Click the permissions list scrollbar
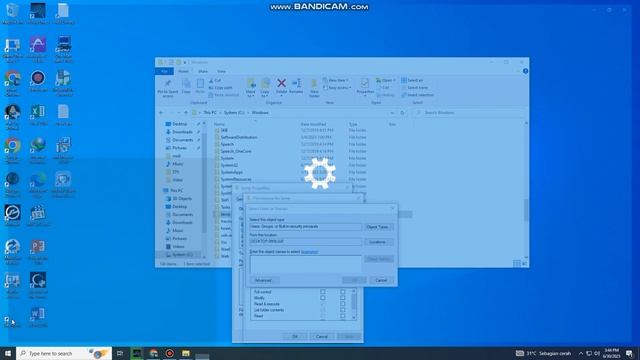Viewport: 640px width, 360px height. click(354, 304)
